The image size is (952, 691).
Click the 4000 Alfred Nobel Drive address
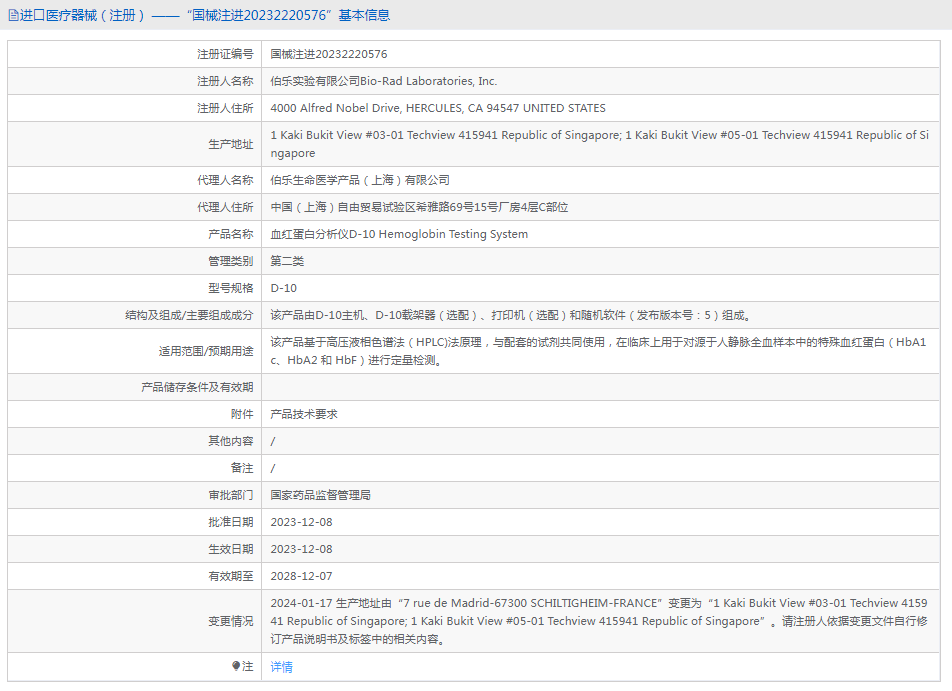point(438,108)
